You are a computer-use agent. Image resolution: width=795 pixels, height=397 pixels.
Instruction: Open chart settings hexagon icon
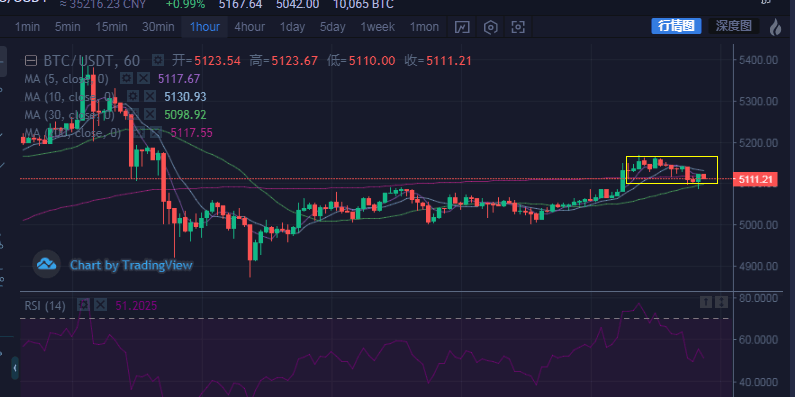pos(490,27)
